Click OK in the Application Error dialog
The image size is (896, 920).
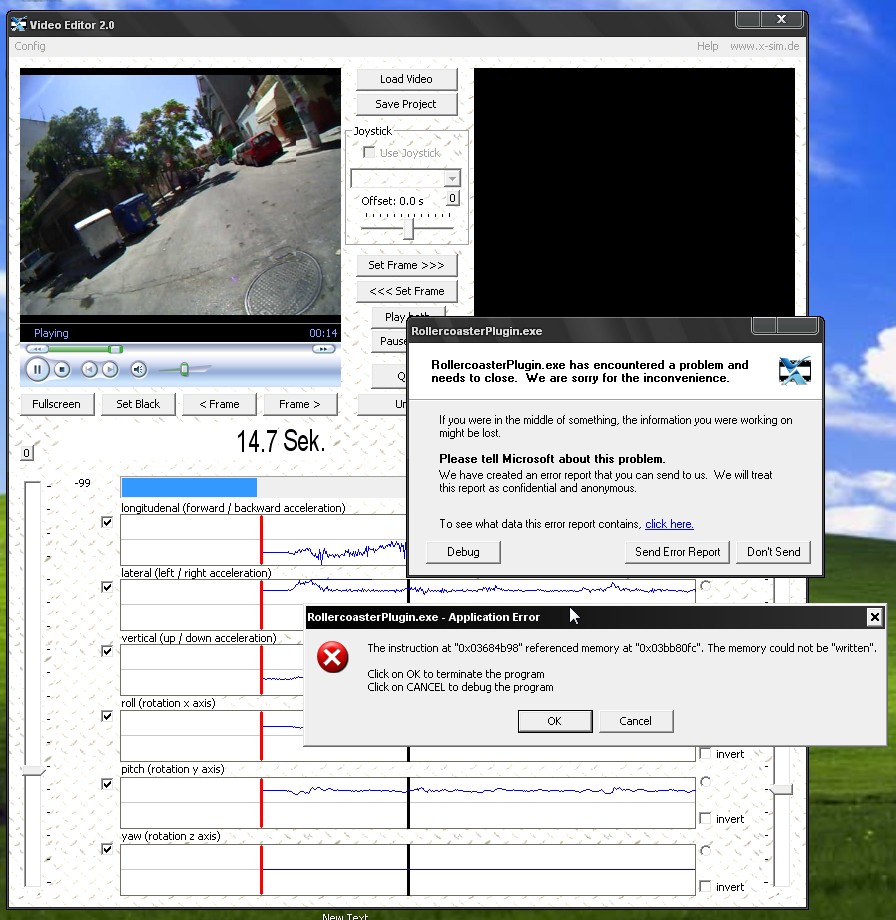[554, 721]
